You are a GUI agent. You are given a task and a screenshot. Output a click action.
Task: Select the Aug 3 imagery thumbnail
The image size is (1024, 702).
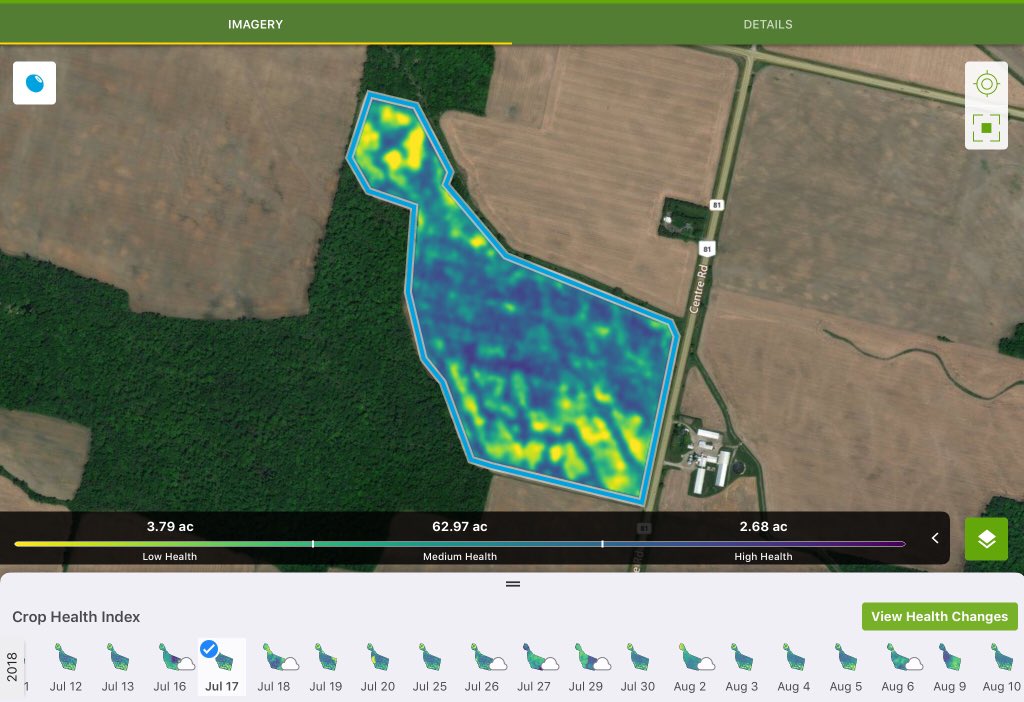coord(742,667)
